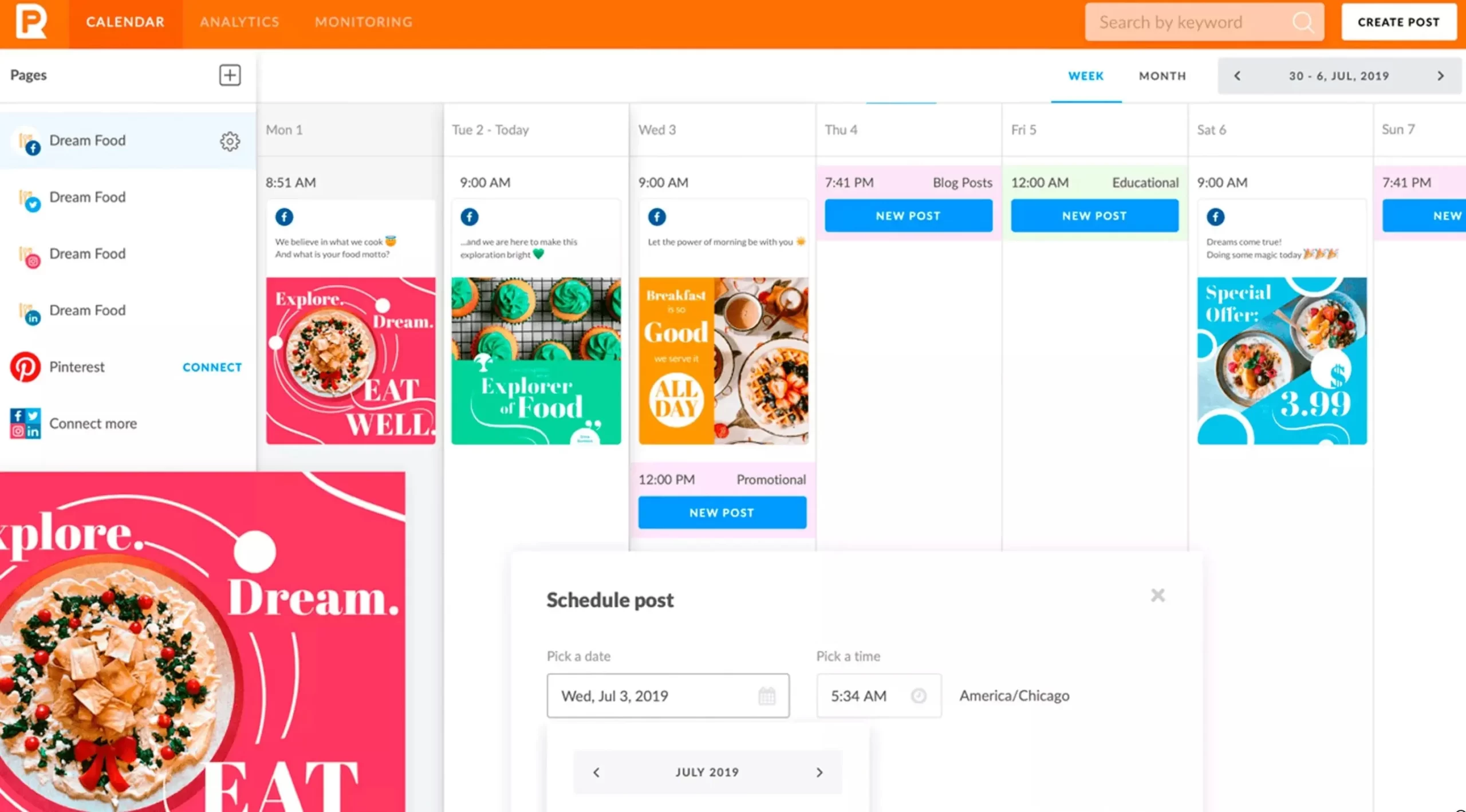
Task: Click the settings gear icon for Dream Food
Action: click(228, 140)
